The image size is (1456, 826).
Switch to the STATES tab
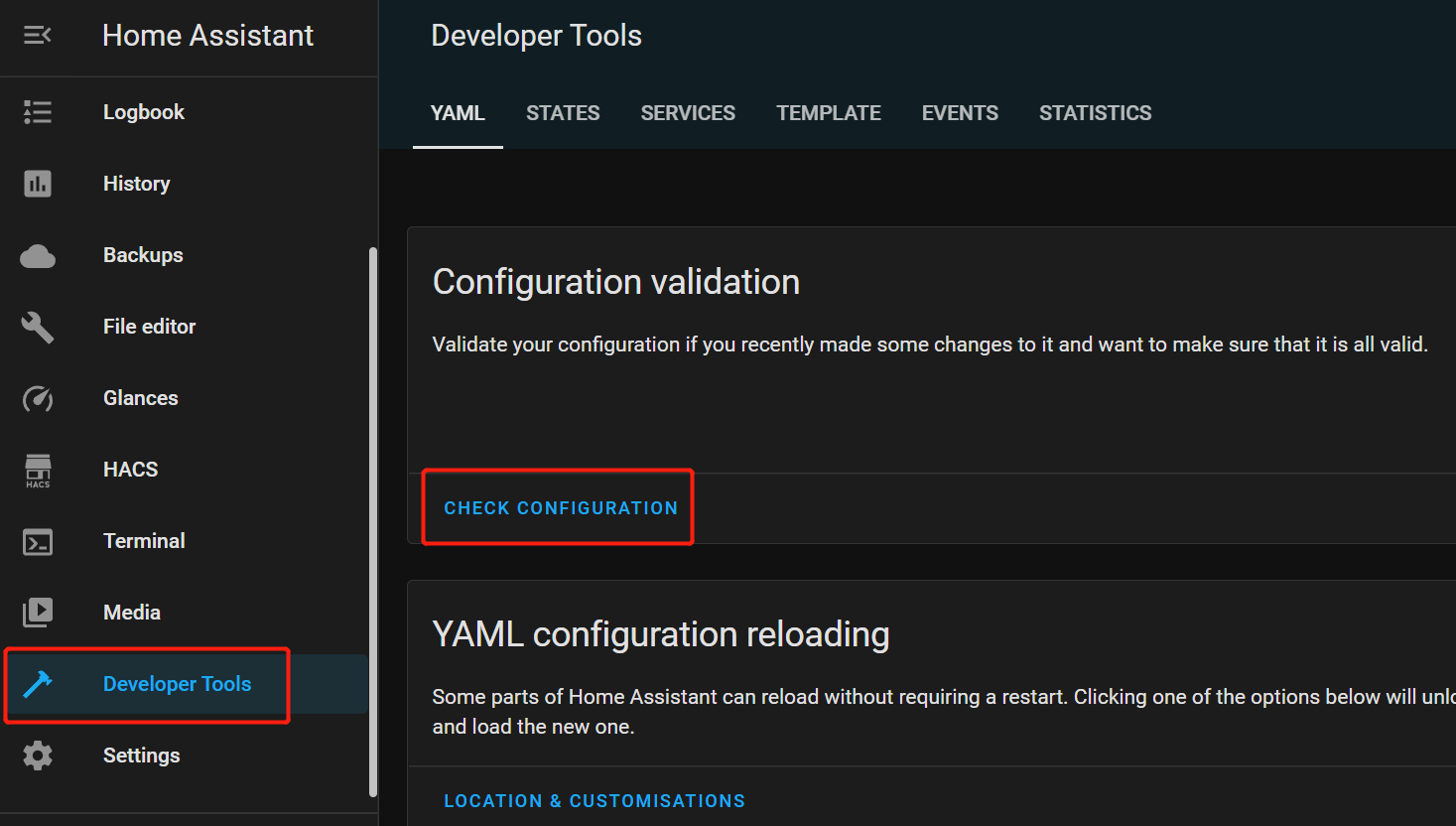[563, 113]
